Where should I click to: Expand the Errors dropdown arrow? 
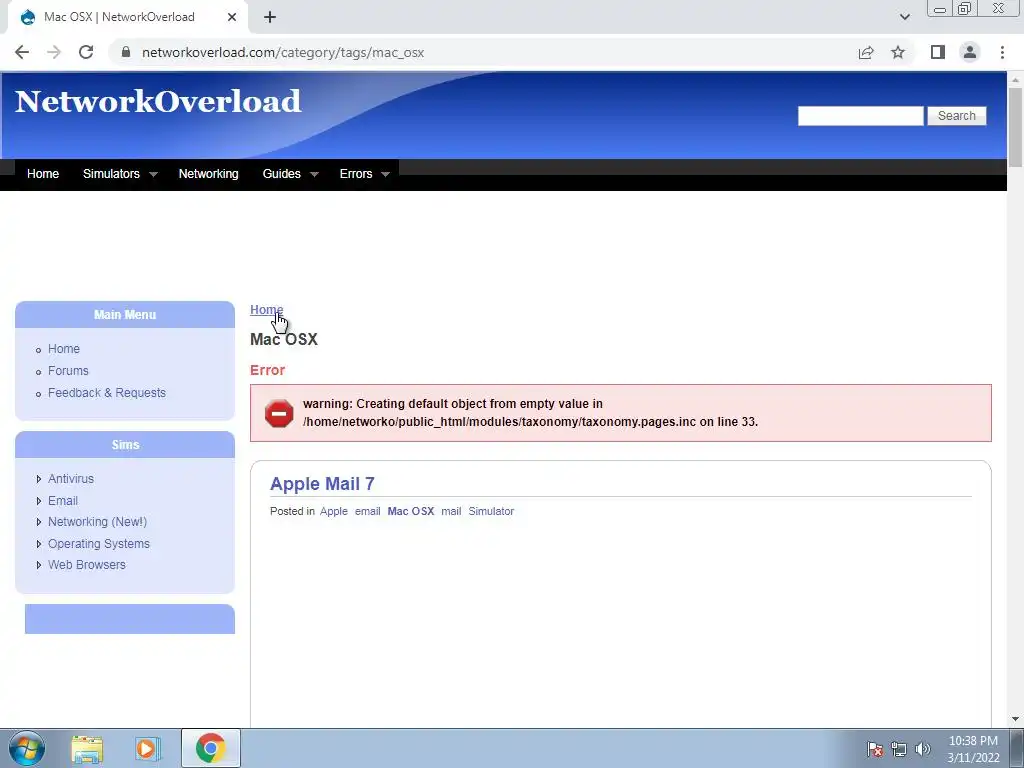coord(385,174)
